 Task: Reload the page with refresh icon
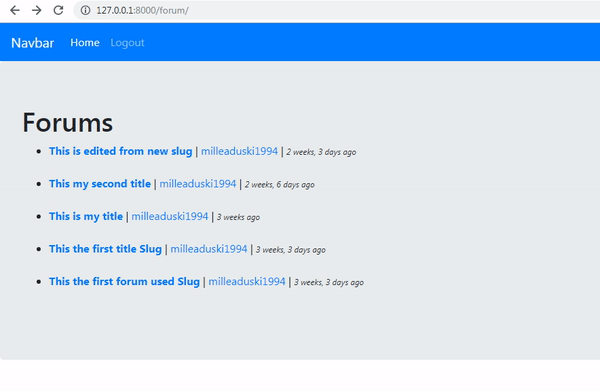pyautogui.click(x=58, y=10)
